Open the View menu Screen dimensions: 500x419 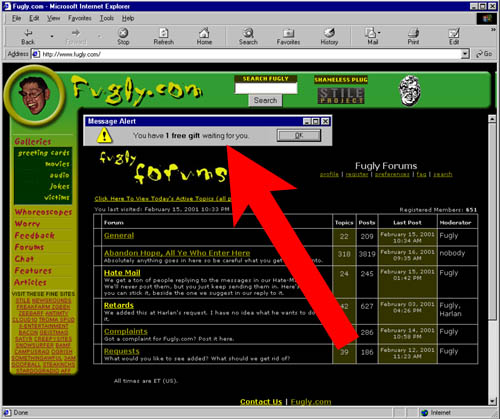[53, 18]
